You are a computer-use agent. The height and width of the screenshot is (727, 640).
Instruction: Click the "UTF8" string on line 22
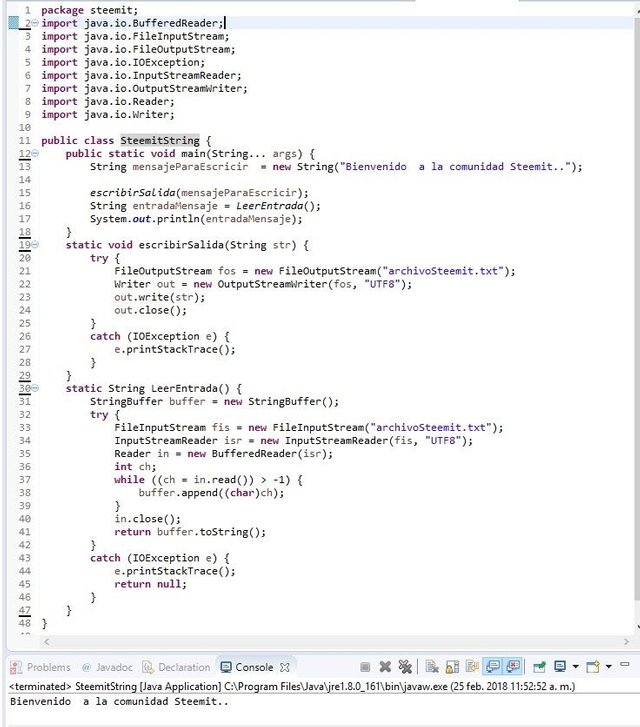pos(382,284)
